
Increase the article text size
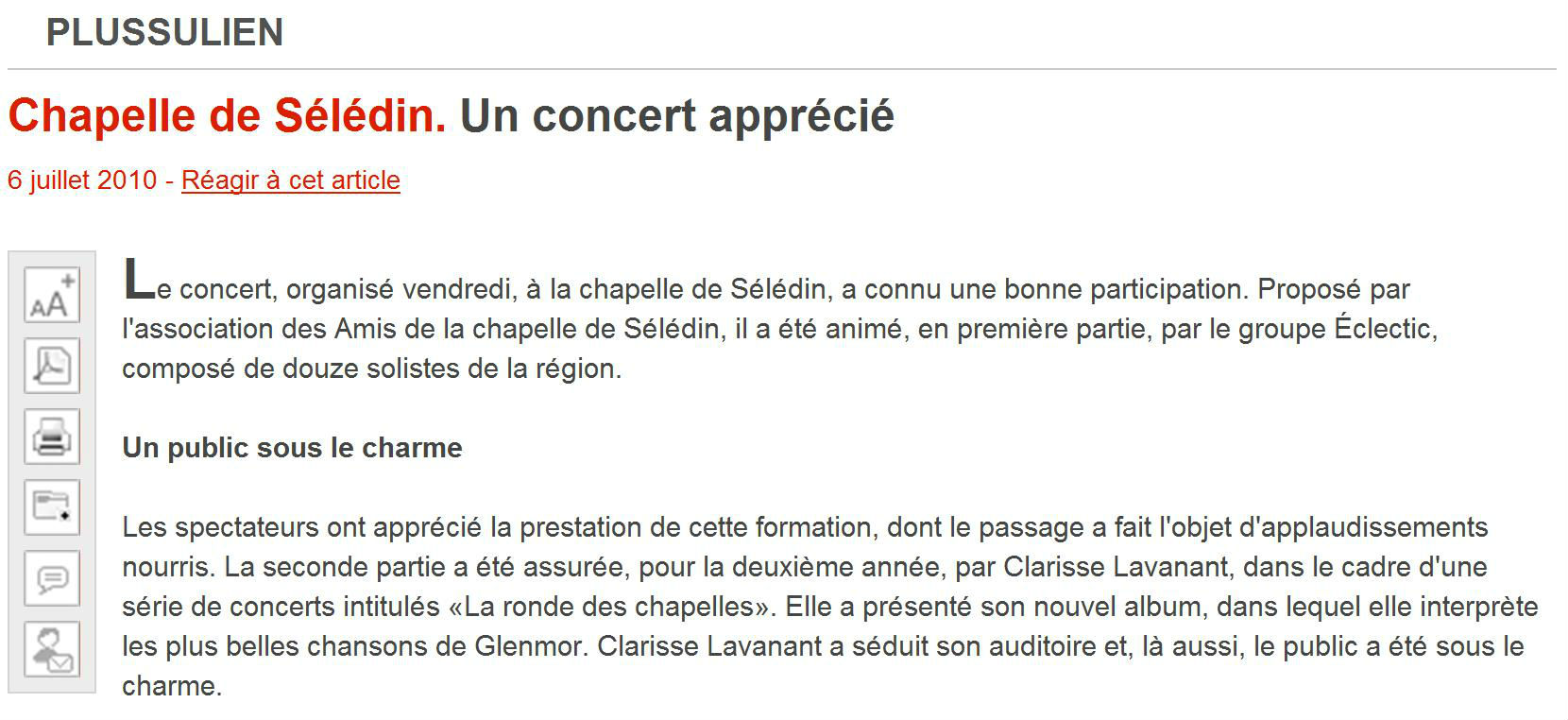point(51,295)
